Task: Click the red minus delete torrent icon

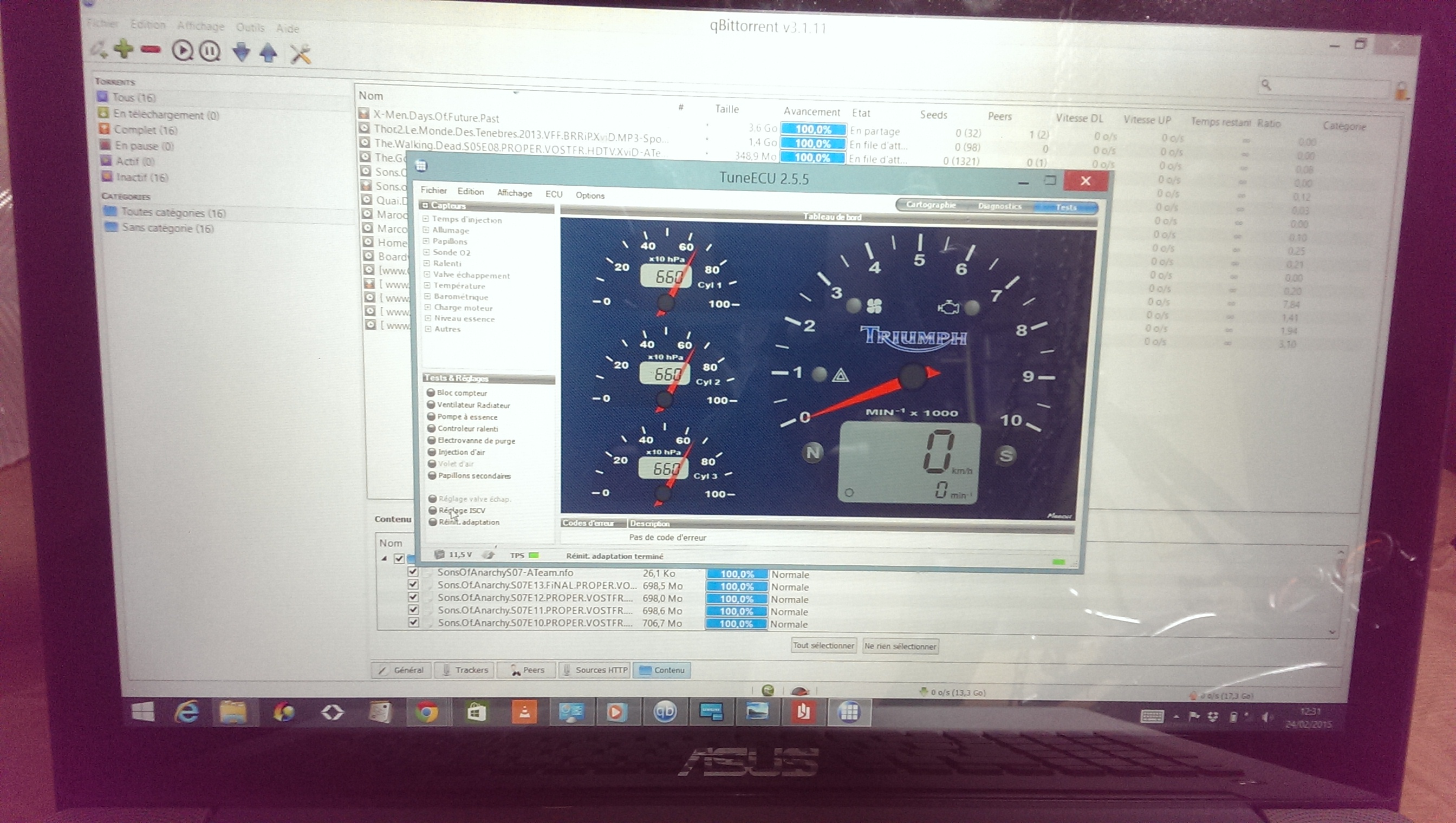Action: click(151, 50)
